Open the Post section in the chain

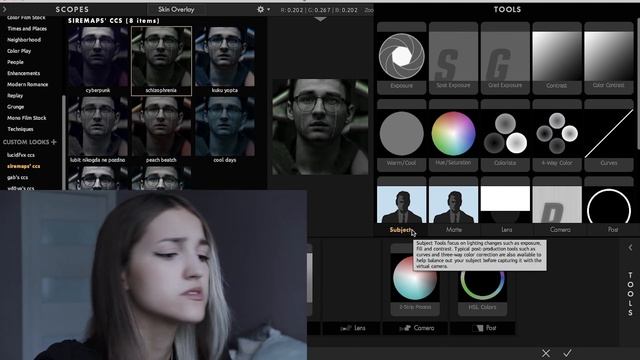[x=482, y=328]
